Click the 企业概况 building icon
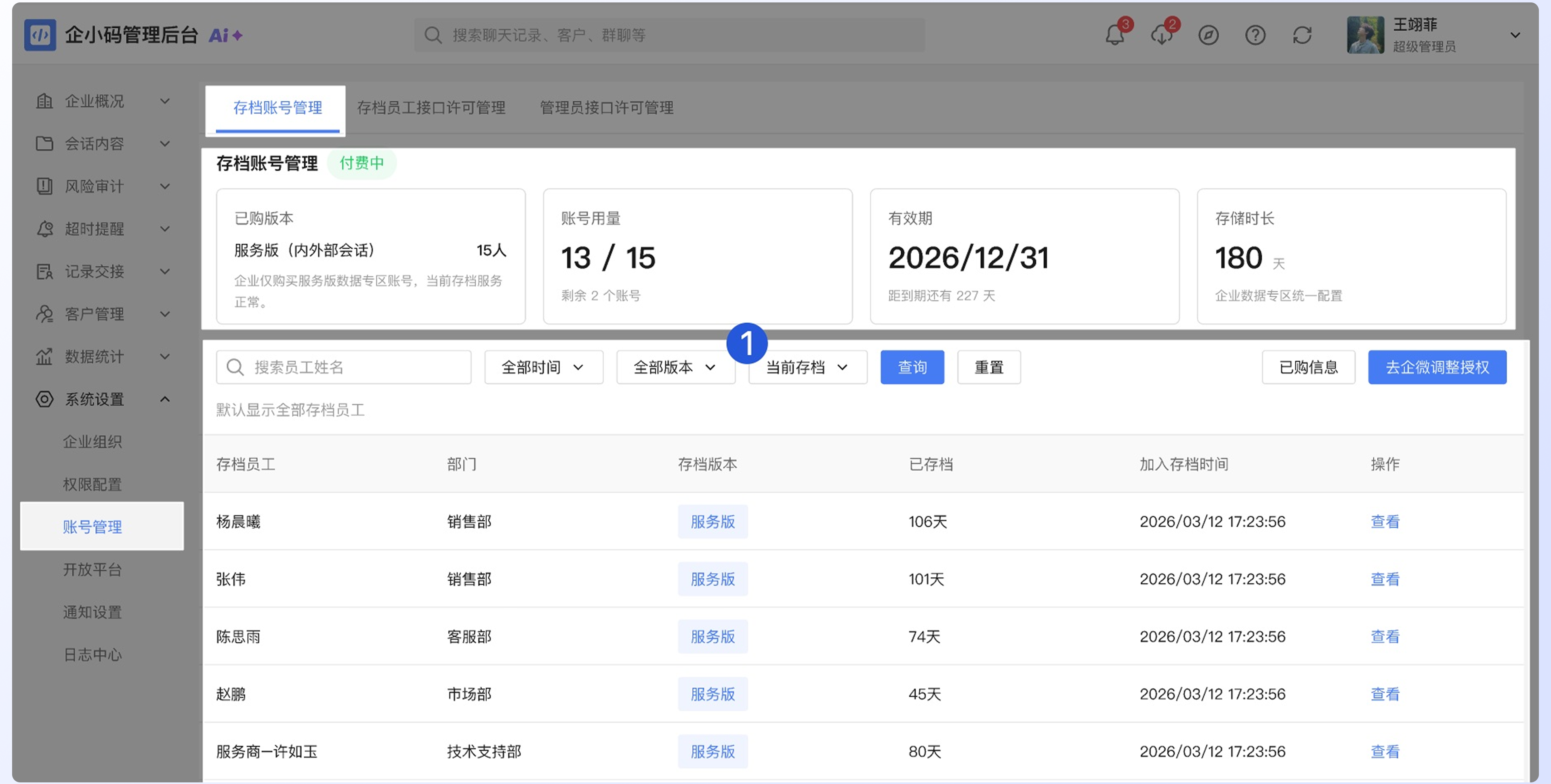This screenshot has width=1551, height=784. click(44, 101)
